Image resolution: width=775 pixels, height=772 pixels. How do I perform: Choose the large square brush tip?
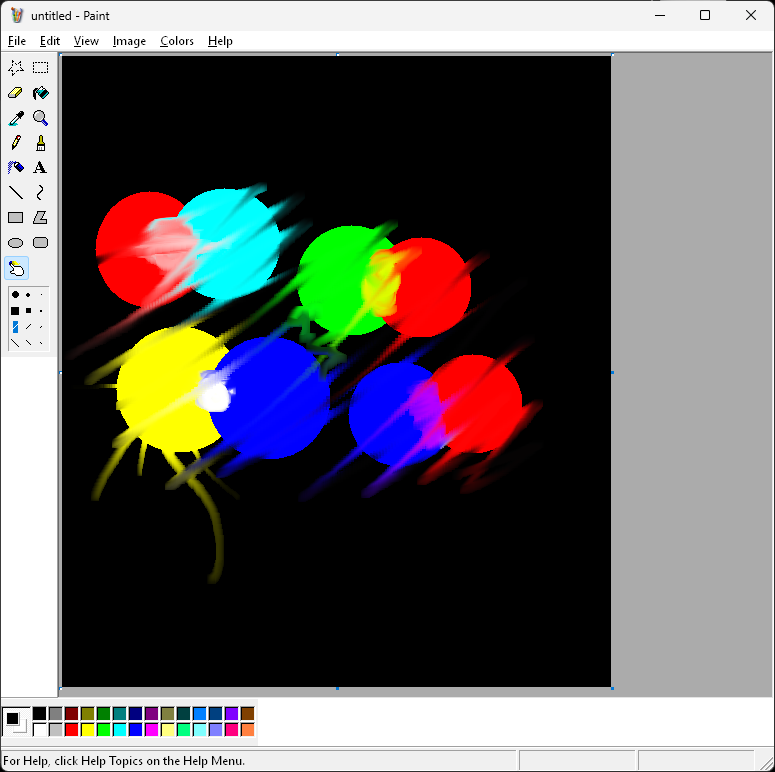tap(15, 311)
